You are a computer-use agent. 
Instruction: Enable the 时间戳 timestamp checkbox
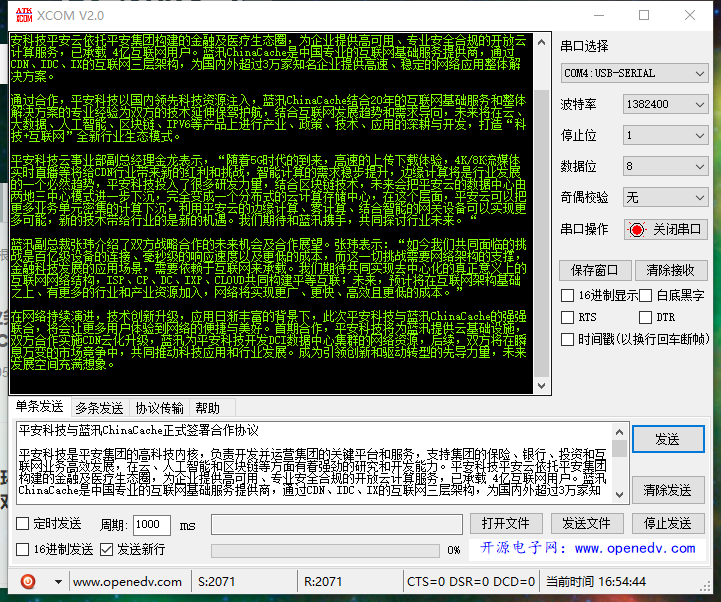point(567,339)
